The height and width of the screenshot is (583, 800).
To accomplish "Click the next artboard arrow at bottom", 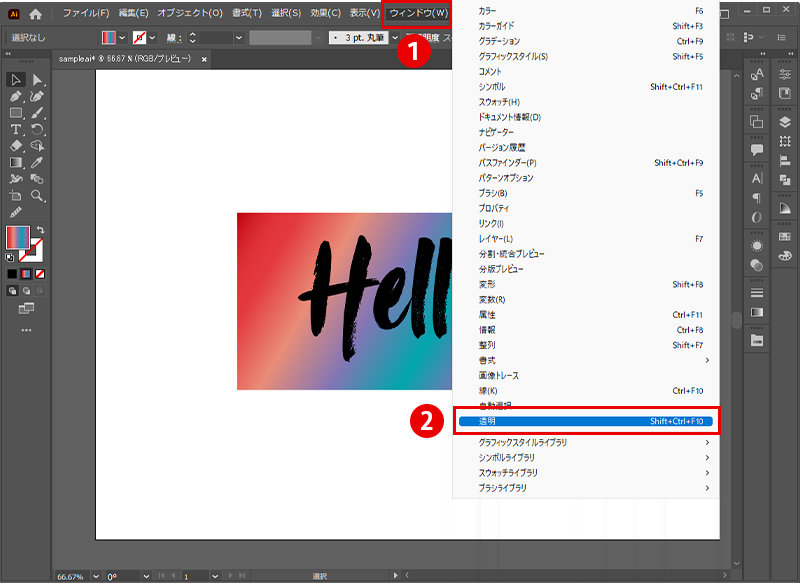I will pos(230,573).
